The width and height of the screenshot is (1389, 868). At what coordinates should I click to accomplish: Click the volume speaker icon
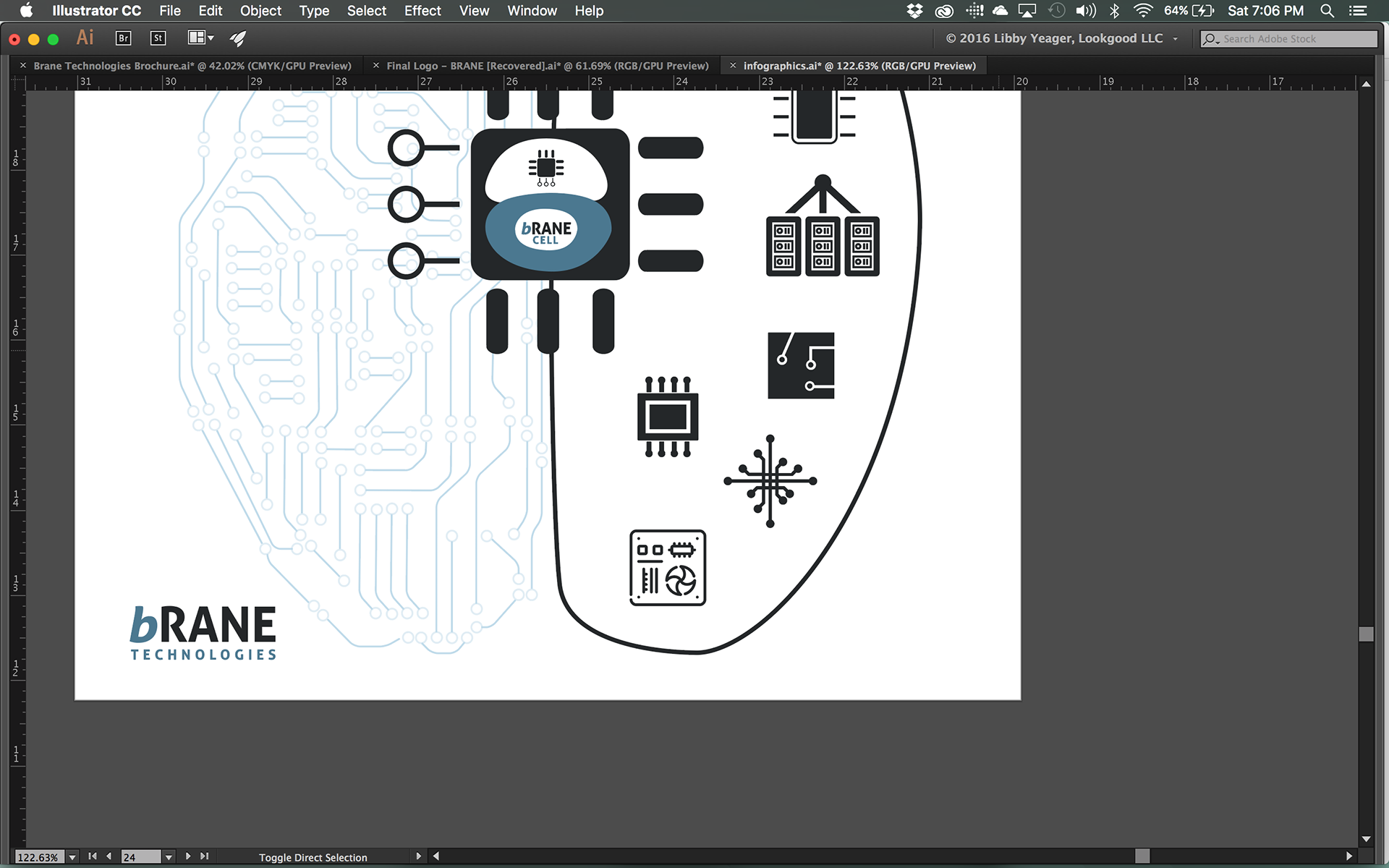point(1085,10)
